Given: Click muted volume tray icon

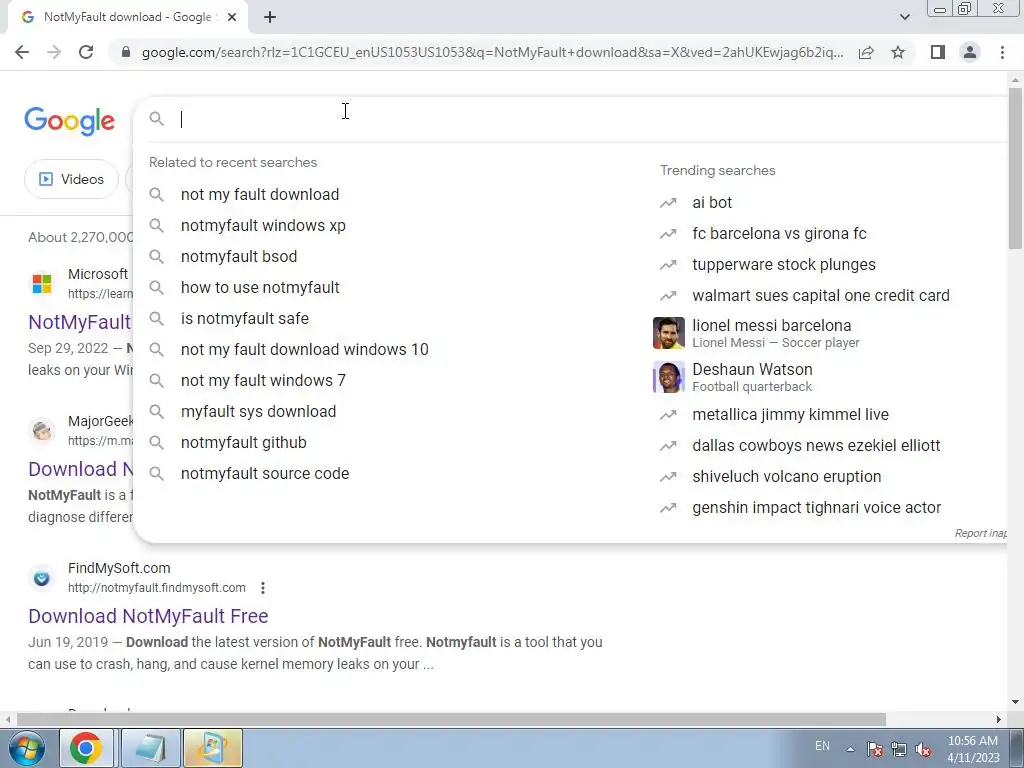Looking at the screenshot, I should click(x=923, y=749).
